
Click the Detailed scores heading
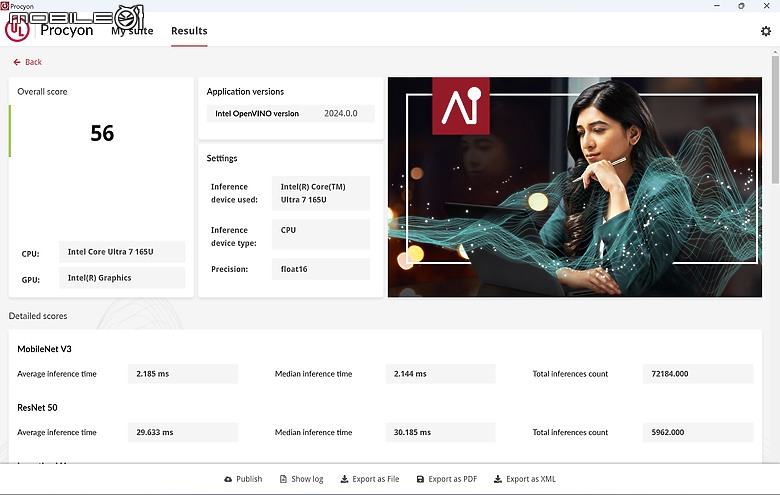coord(38,316)
